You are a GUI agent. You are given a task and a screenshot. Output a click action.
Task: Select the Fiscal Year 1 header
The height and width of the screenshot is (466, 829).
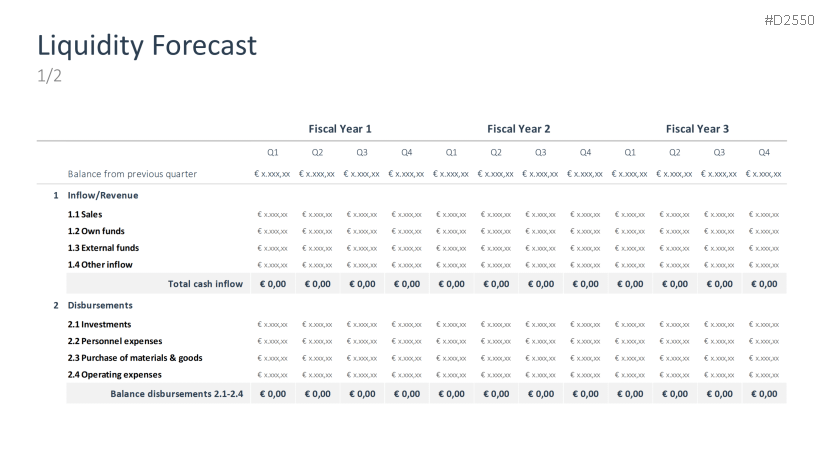(x=340, y=129)
